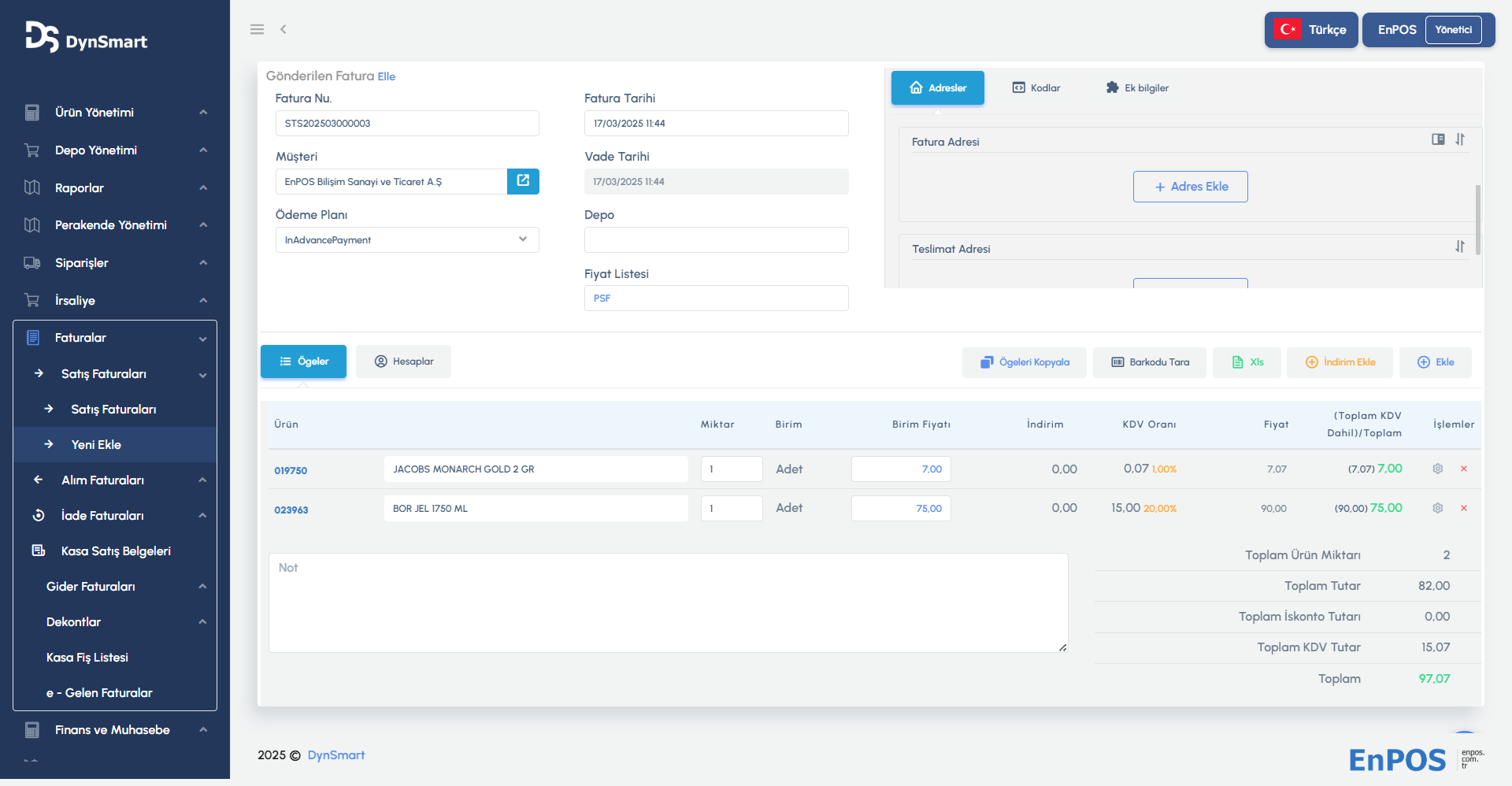
Task: Click the İndirim Ekle button
Action: click(x=1340, y=362)
